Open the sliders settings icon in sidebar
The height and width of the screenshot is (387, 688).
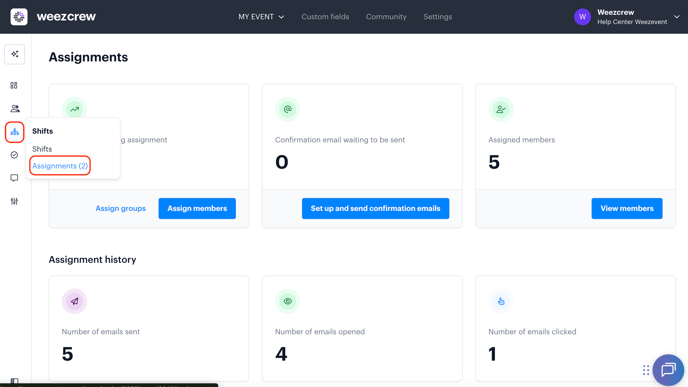point(14,201)
